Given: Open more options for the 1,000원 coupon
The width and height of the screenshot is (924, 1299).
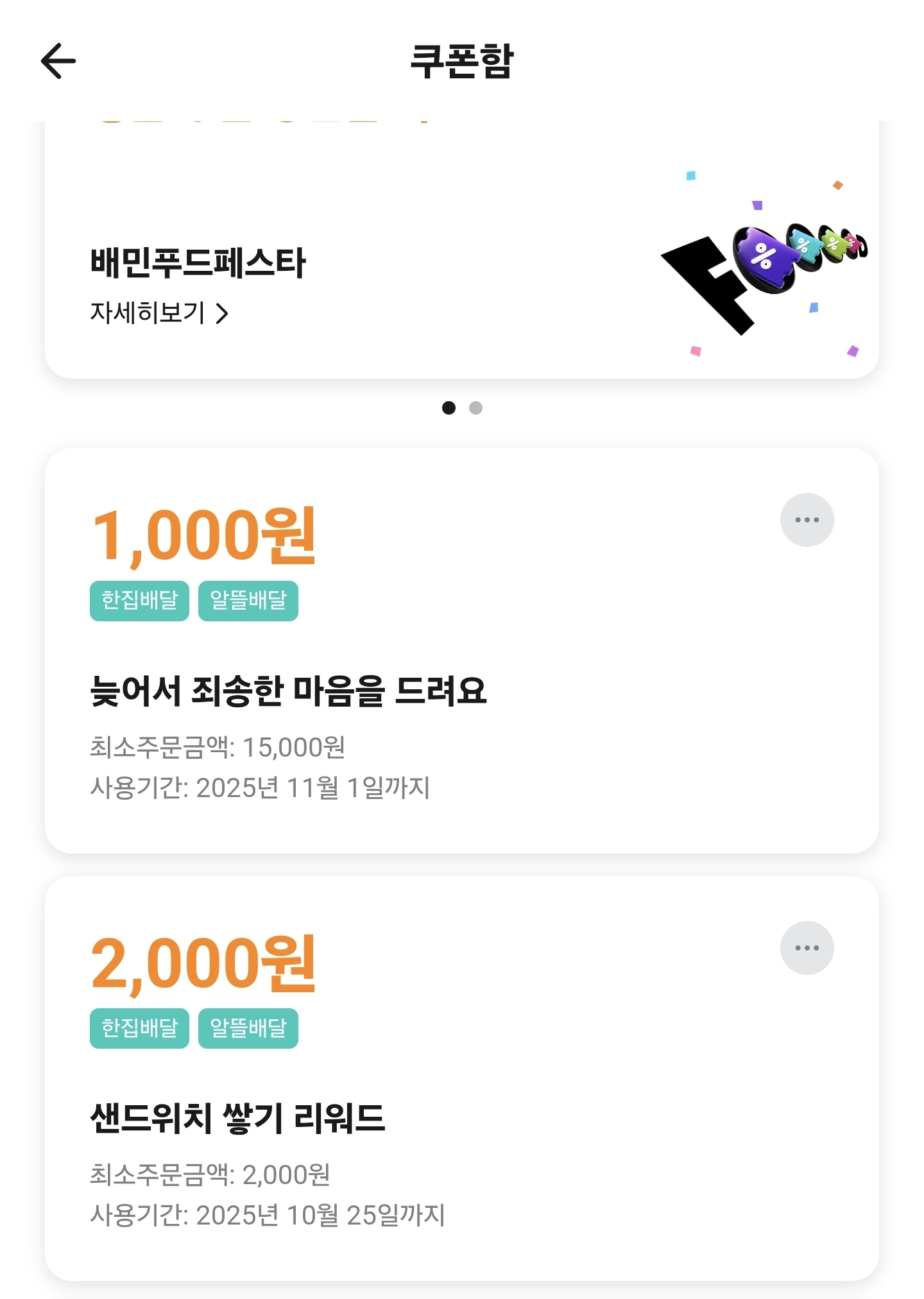Looking at the screenshot, I should point(807,520).
